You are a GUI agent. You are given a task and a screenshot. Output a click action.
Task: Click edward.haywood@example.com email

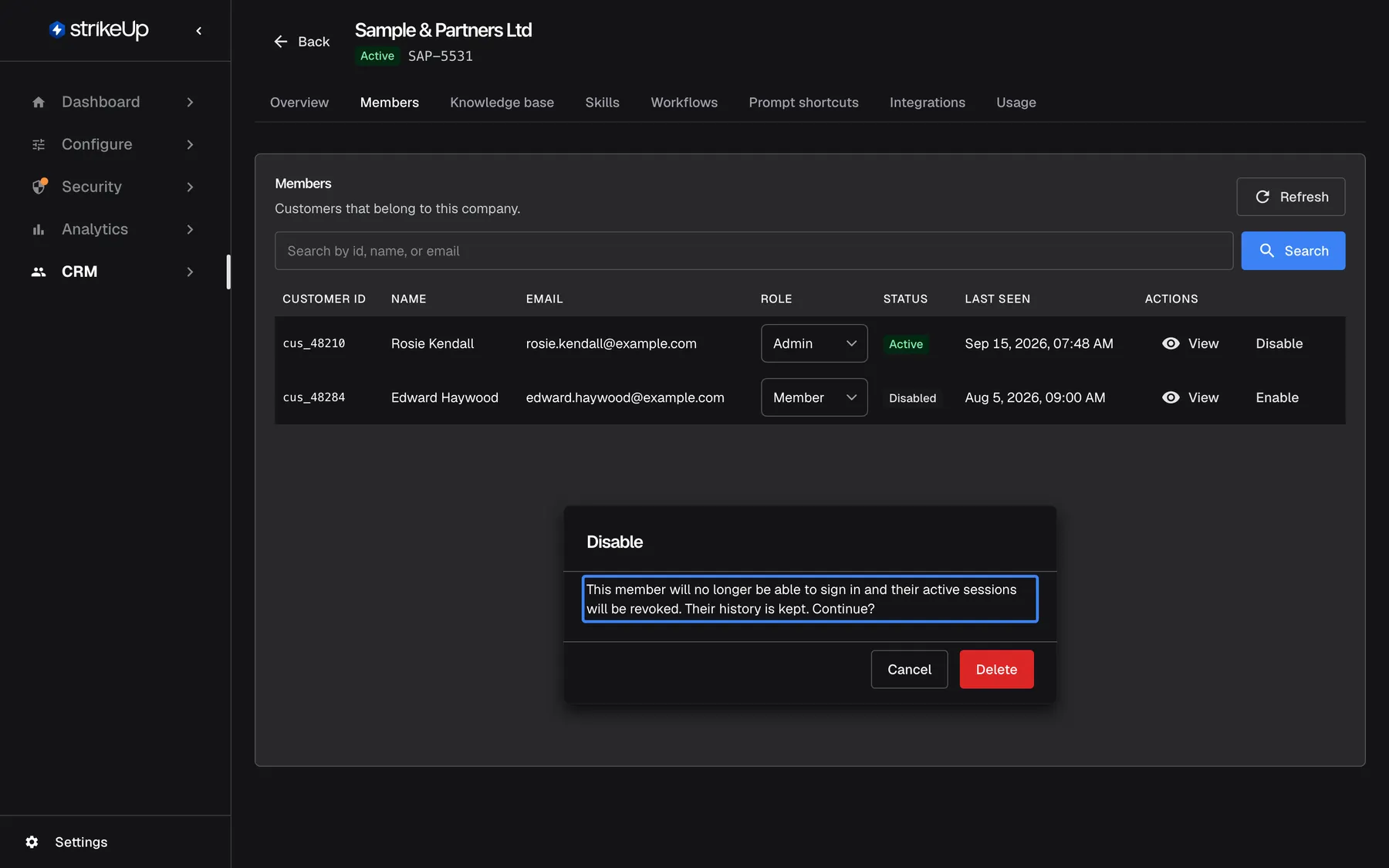[x=625, y=397]
